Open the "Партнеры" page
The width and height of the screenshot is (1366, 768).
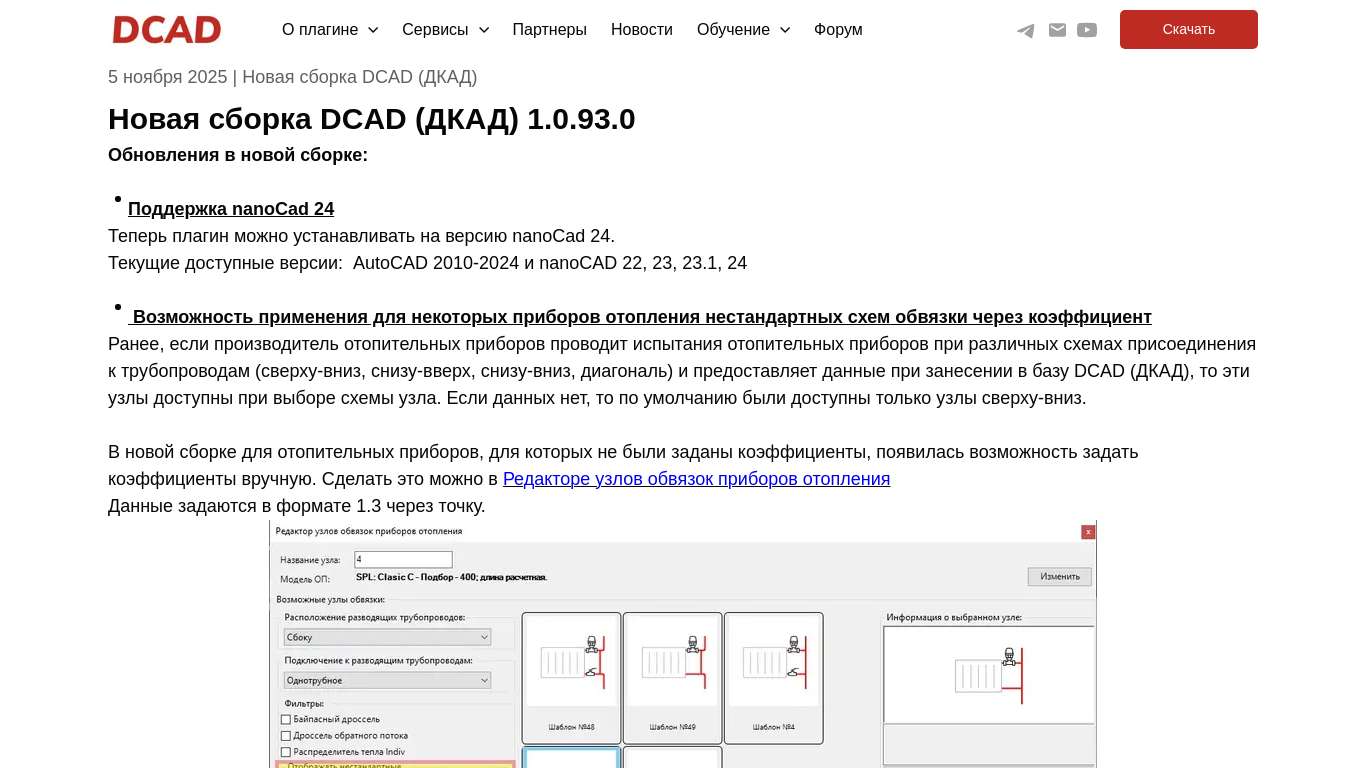pyautogui.click(x=550, y=30)
